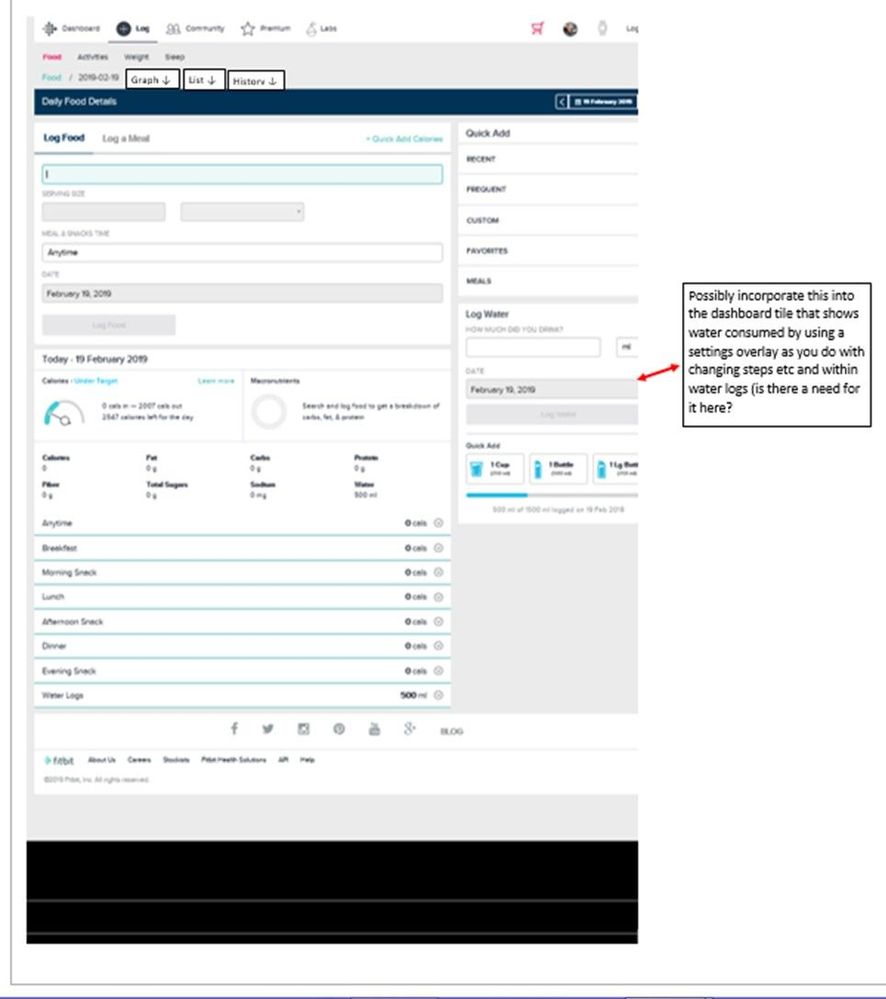Open the serving size unit dropdown

(242, 212)
